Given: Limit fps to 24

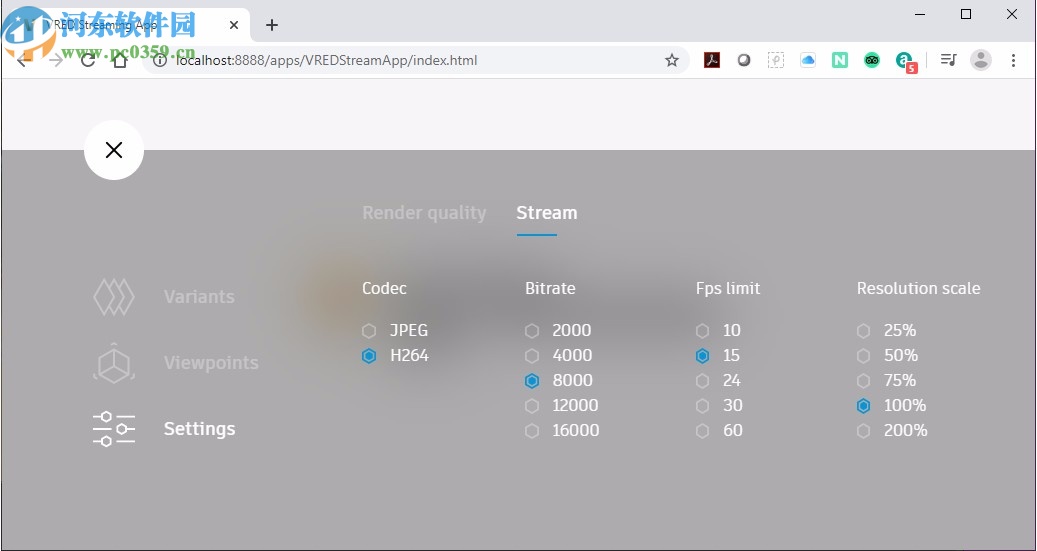Looking at the screenshot, I should point(718,381).
